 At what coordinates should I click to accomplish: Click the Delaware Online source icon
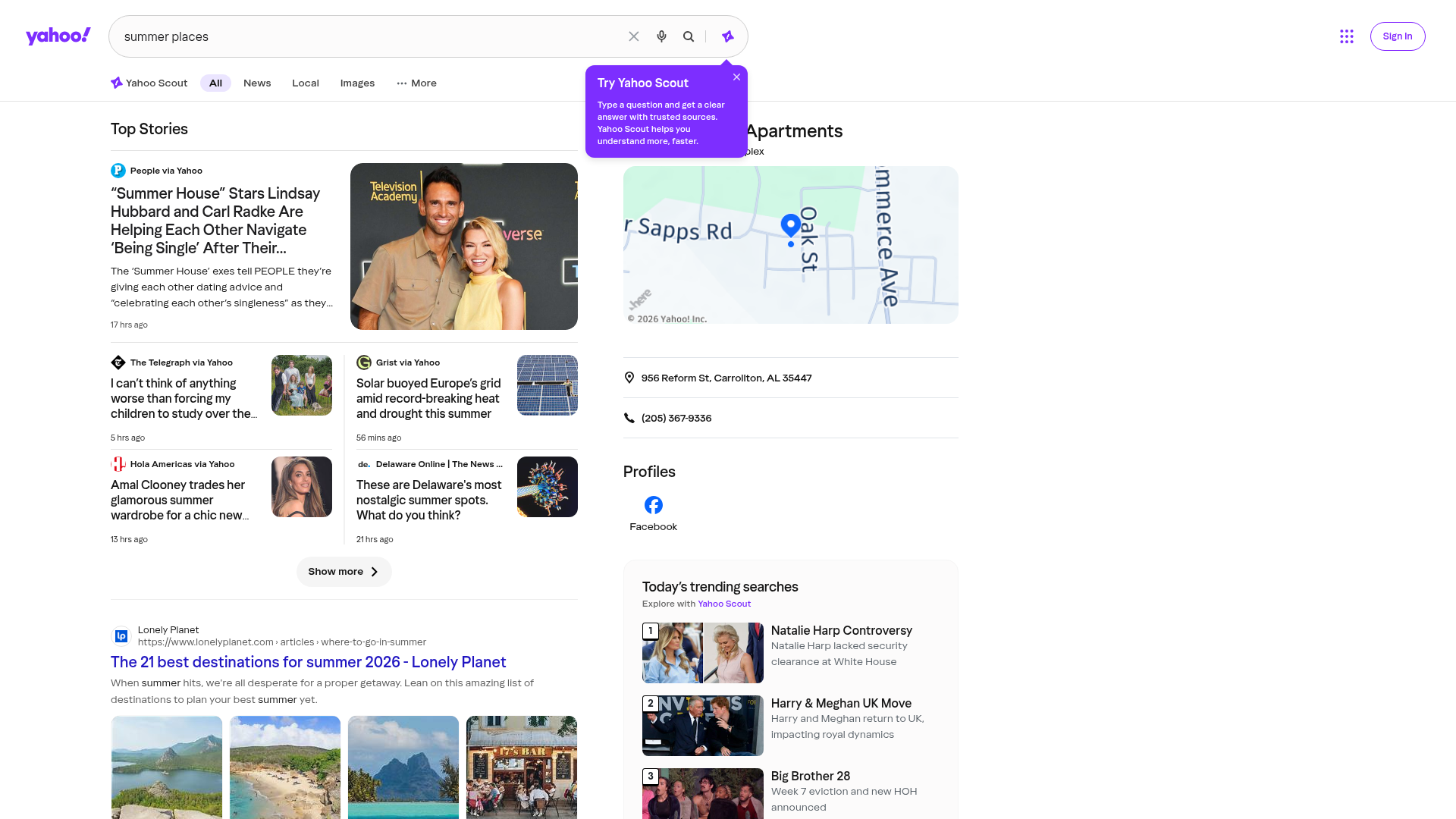click(x=364, y=464)
